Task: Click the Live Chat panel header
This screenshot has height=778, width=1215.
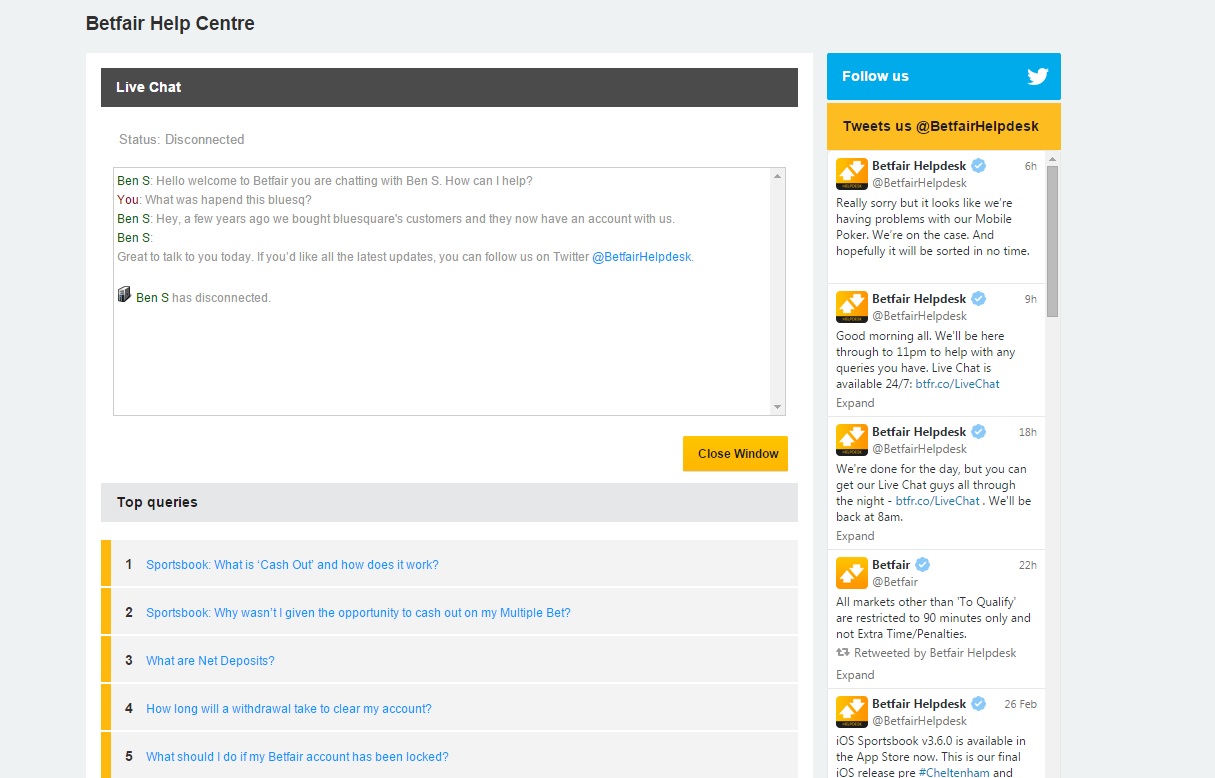Action: pyautogui.click(x=449, y=87)
